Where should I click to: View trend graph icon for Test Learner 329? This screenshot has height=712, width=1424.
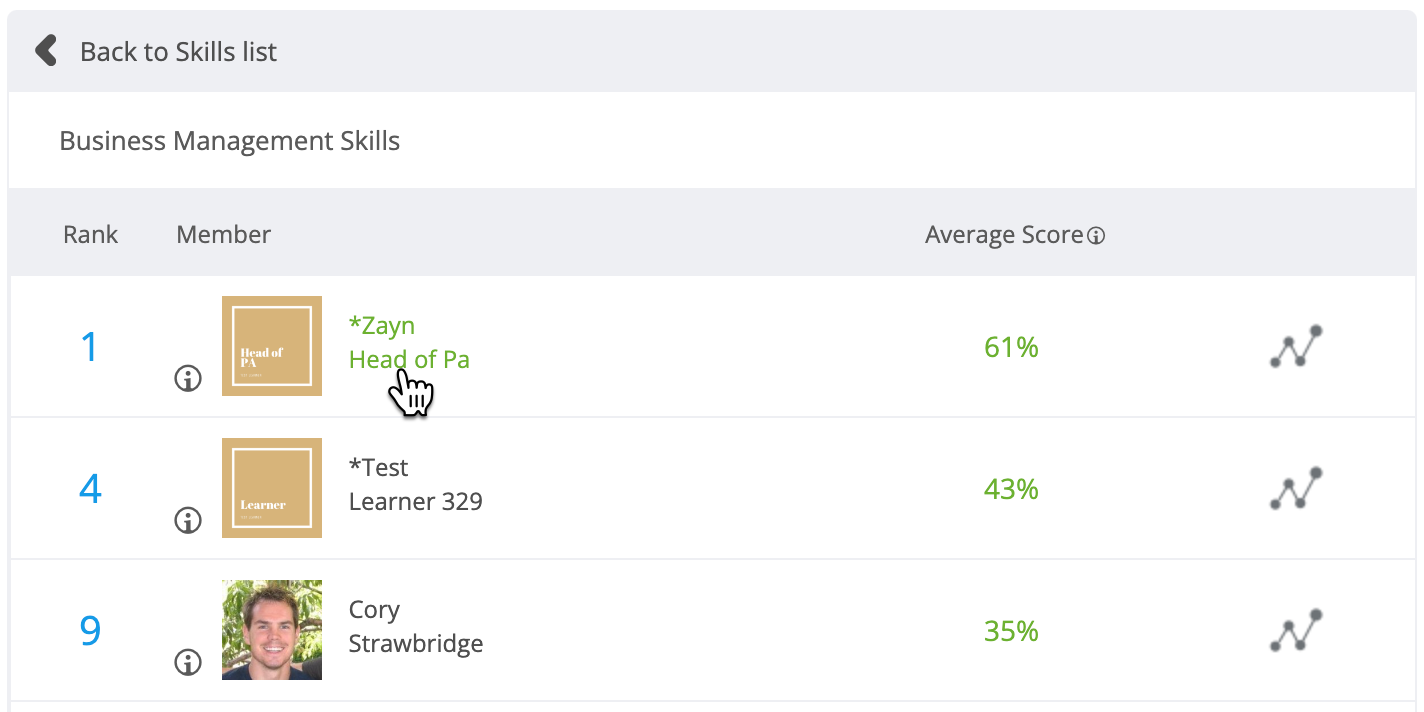point(1296,488)
